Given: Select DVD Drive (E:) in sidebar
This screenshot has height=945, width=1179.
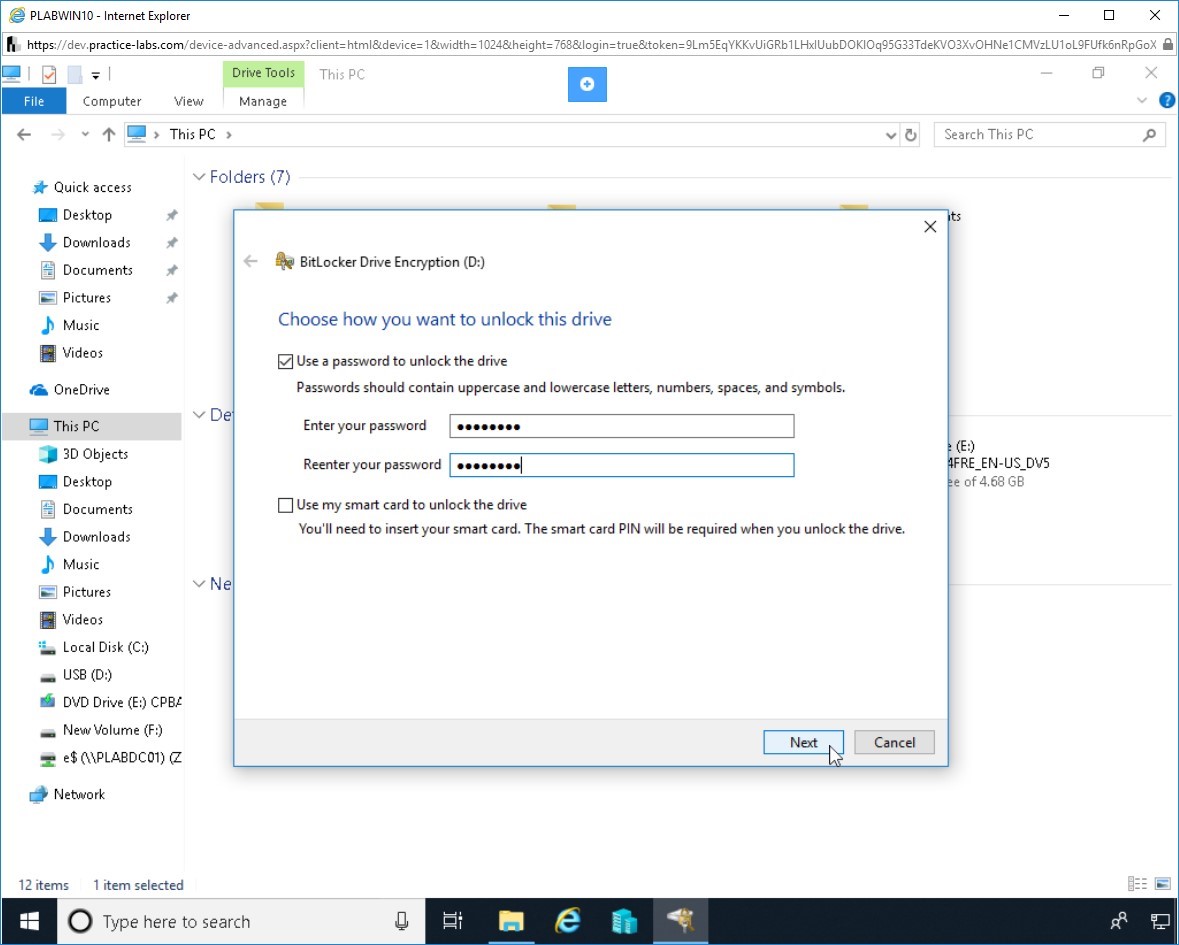Looking at the screenshot, I should (121, 702).
